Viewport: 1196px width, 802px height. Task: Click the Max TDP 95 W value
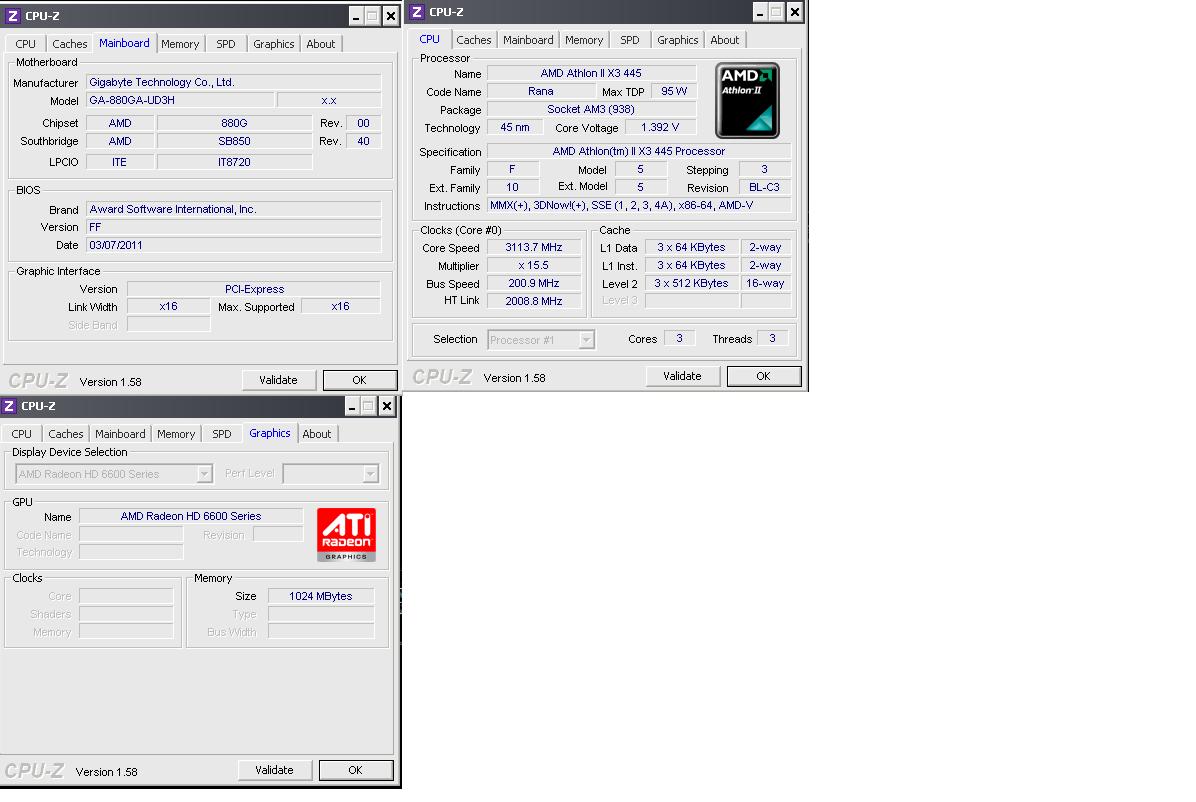point(674,92)
